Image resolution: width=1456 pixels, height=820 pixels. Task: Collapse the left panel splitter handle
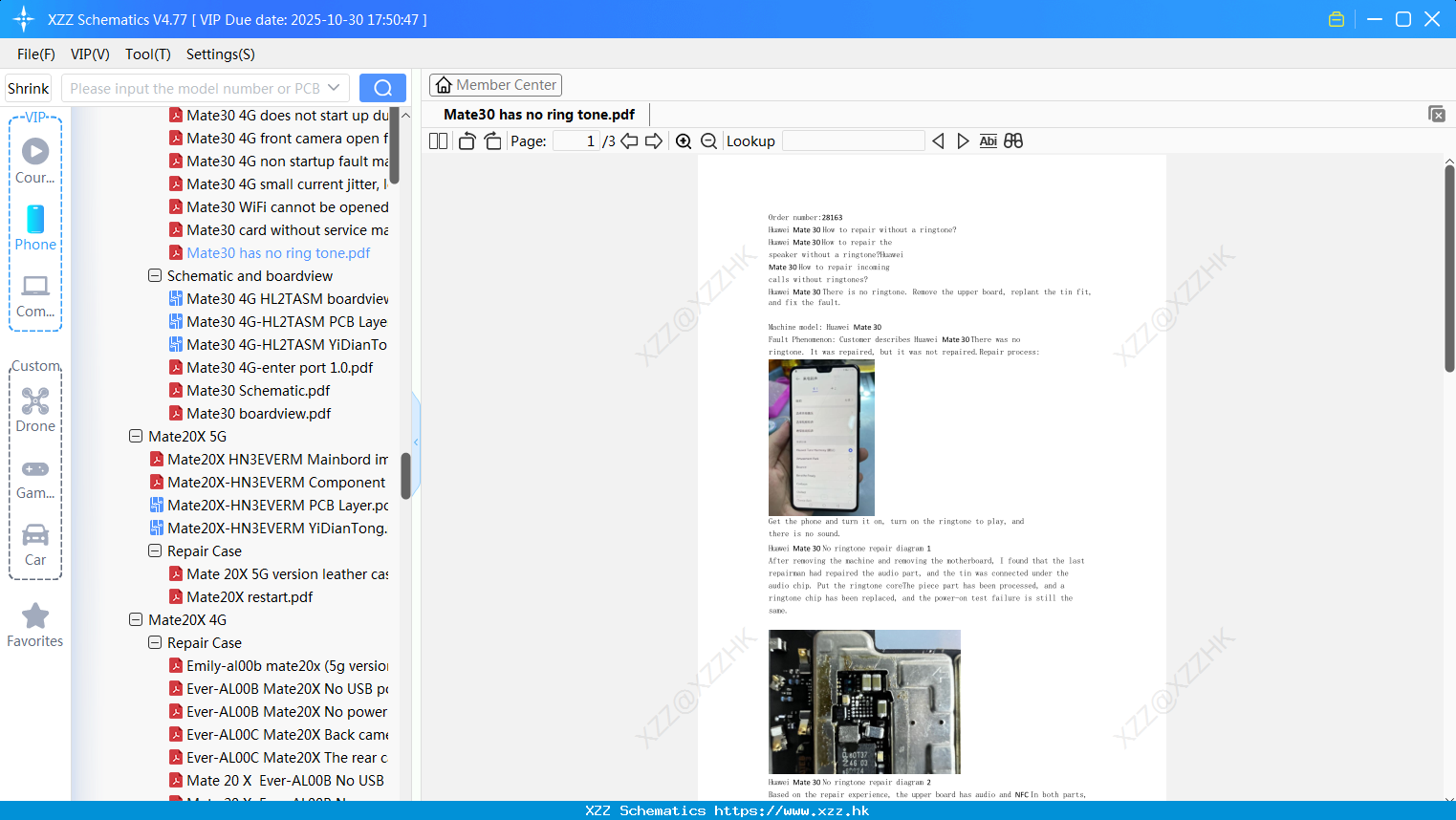click(x=416, y=442)
